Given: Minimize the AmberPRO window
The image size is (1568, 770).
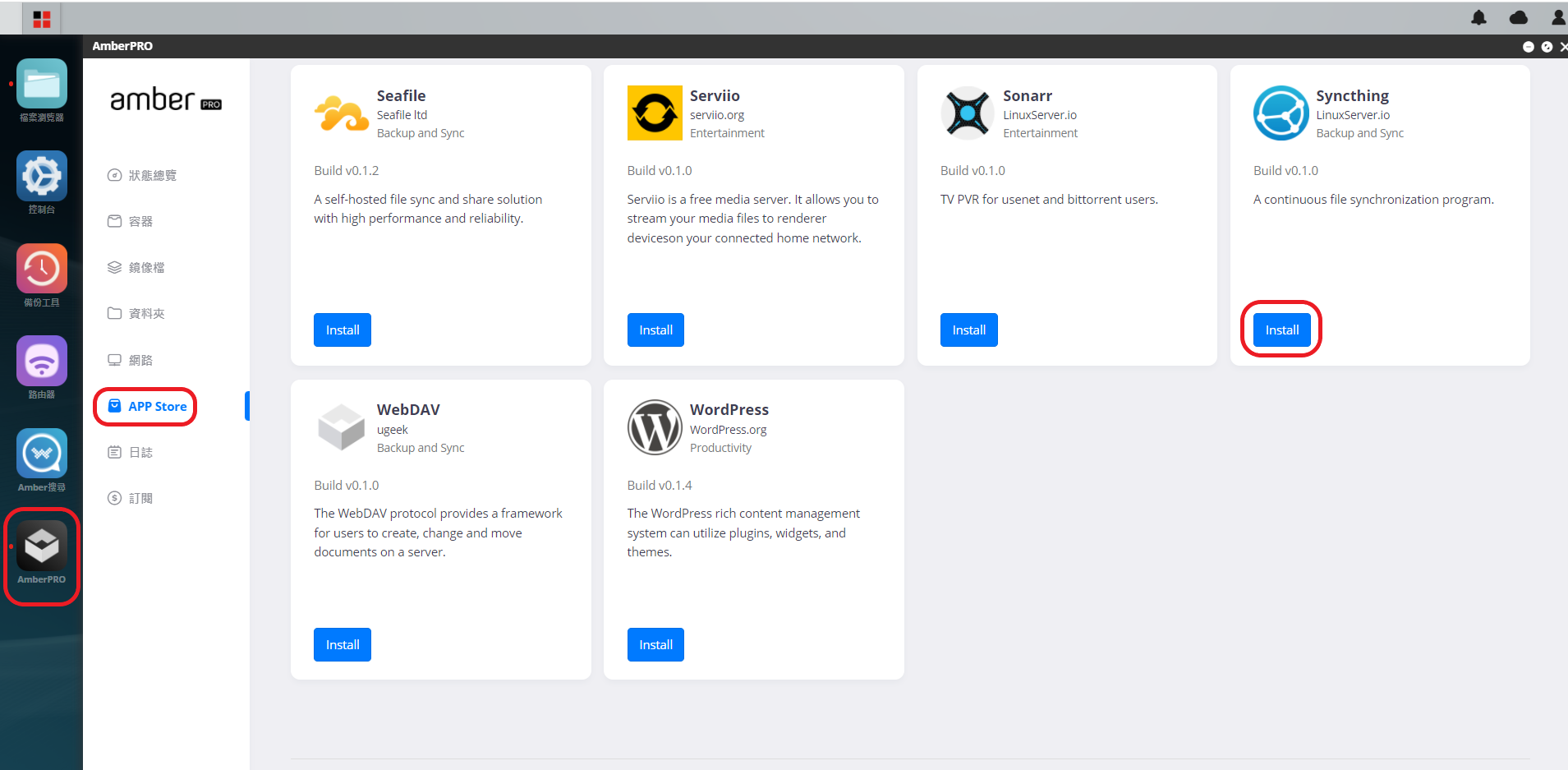Looking at the screenshot, I should 1529,47.
